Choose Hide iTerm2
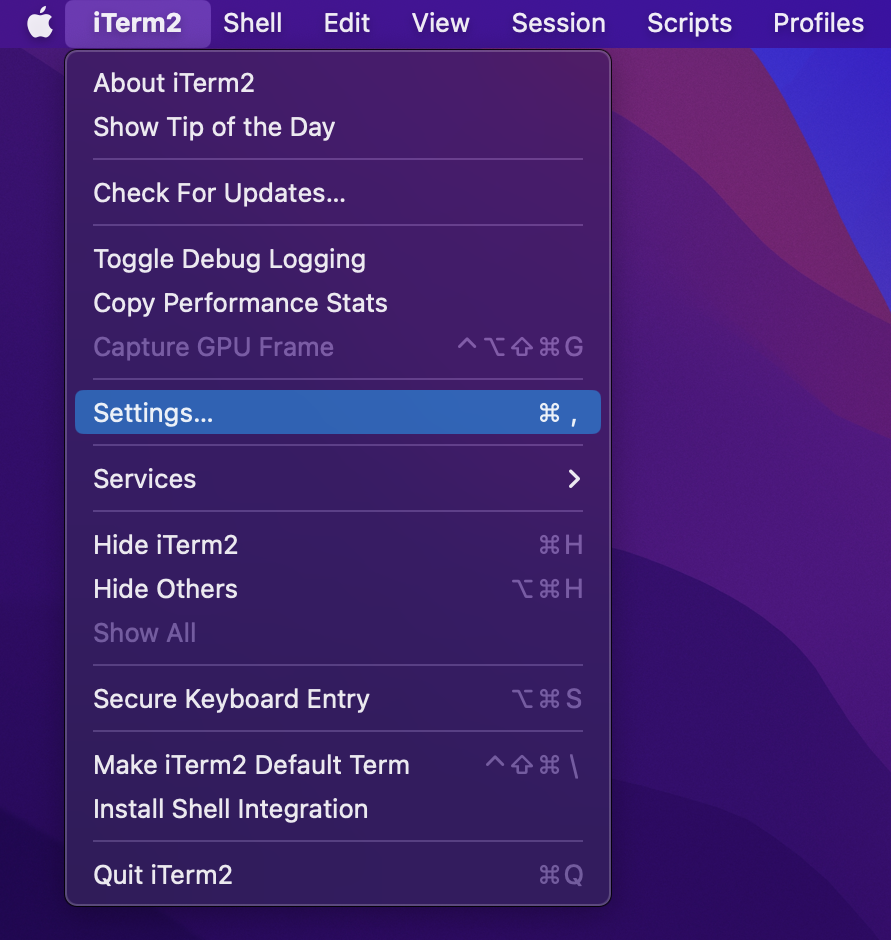Screen dimensions: 891x940 [x=338, y=544]
